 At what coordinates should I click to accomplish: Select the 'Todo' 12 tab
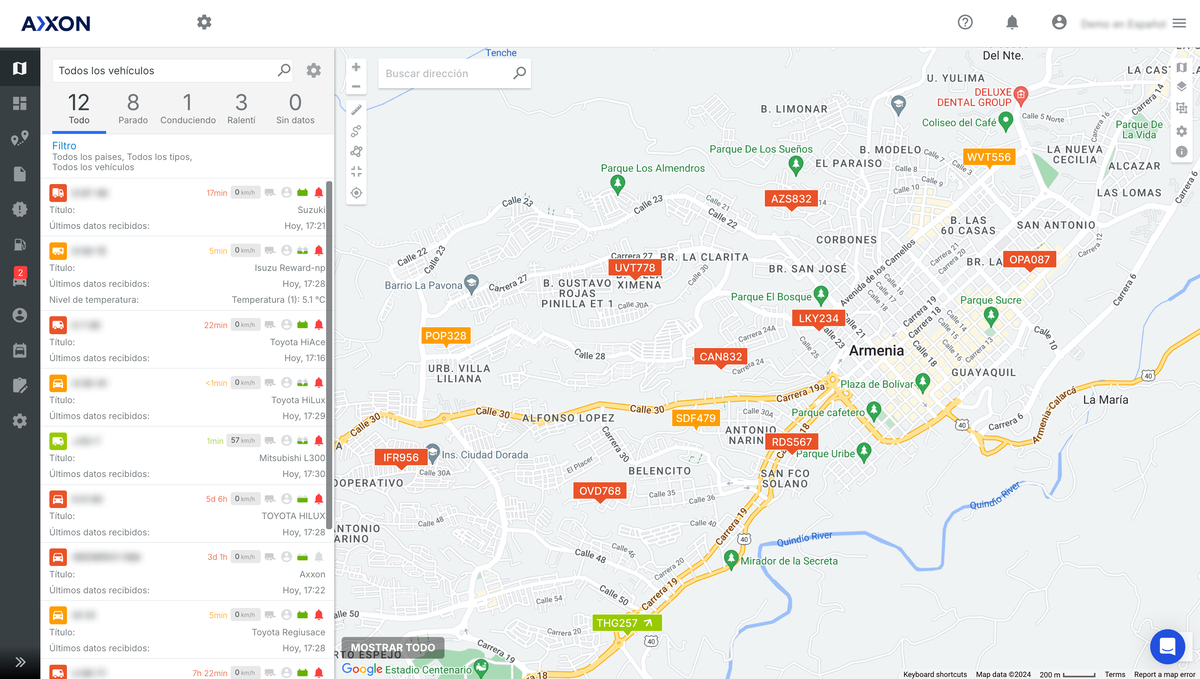click(79, 109)
